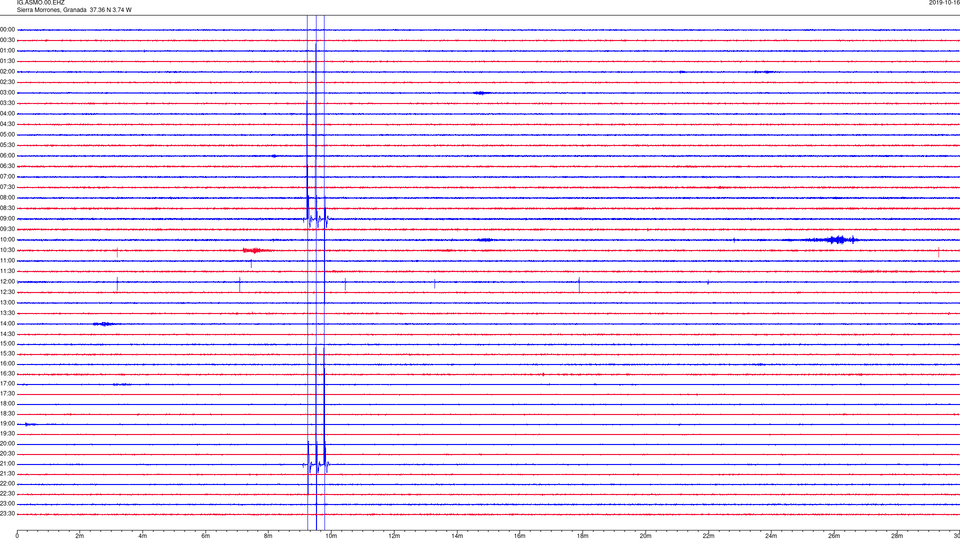
Task: Click the red signal burst on the 10:30 trace
Action: tap(255, 250)
